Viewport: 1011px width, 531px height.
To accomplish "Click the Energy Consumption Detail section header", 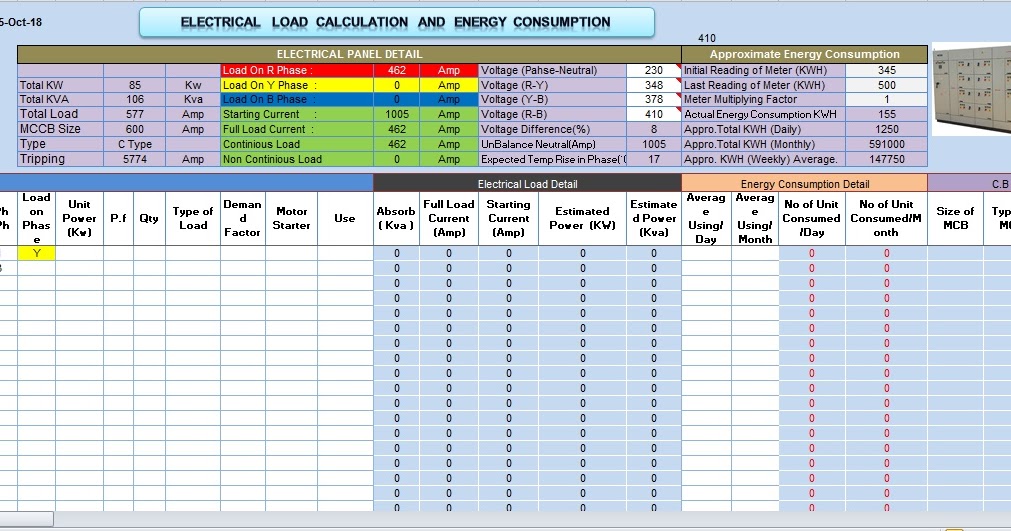I will coord(805,184).
